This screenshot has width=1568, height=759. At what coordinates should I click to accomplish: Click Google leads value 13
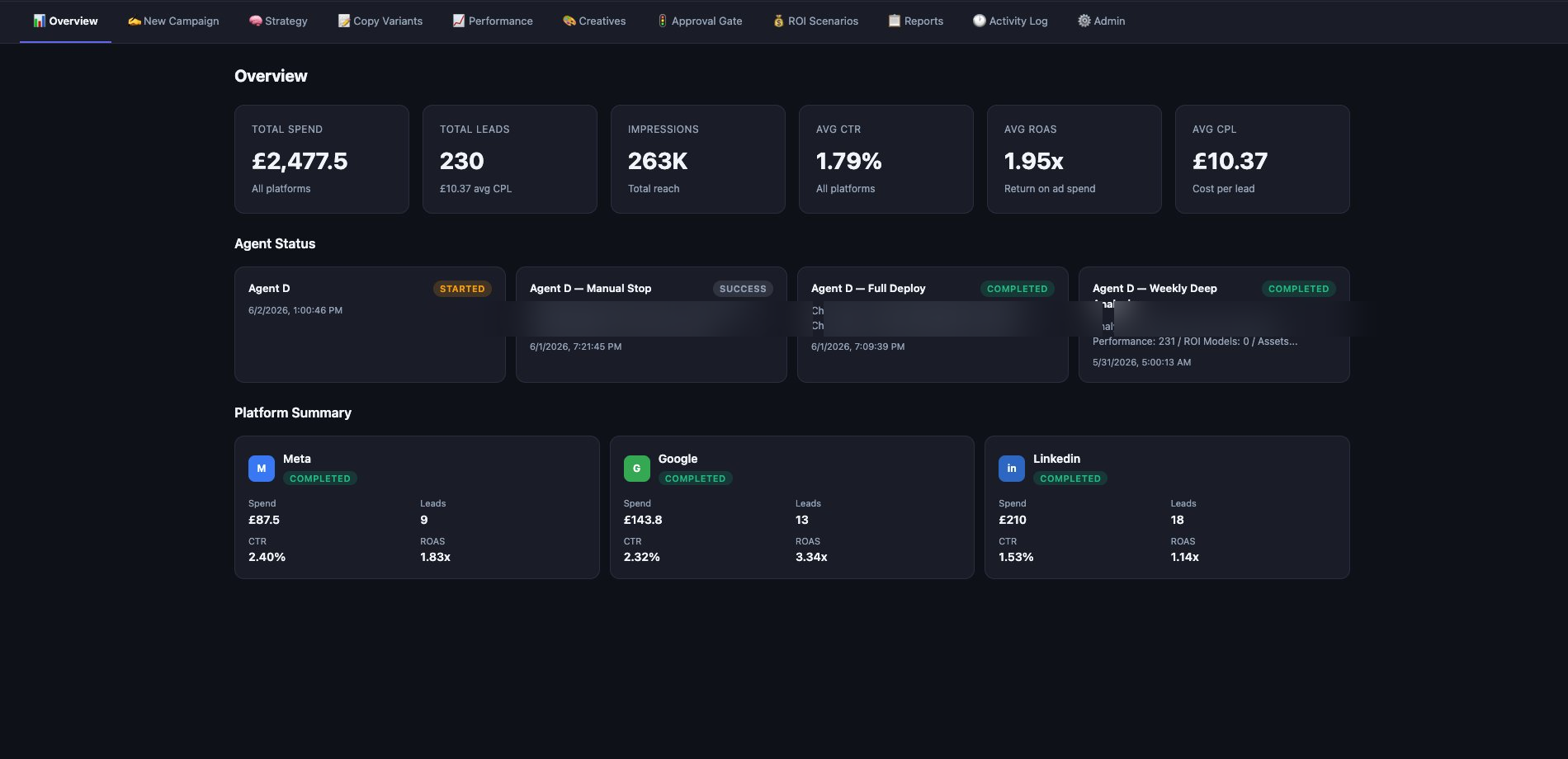[802, 520]
